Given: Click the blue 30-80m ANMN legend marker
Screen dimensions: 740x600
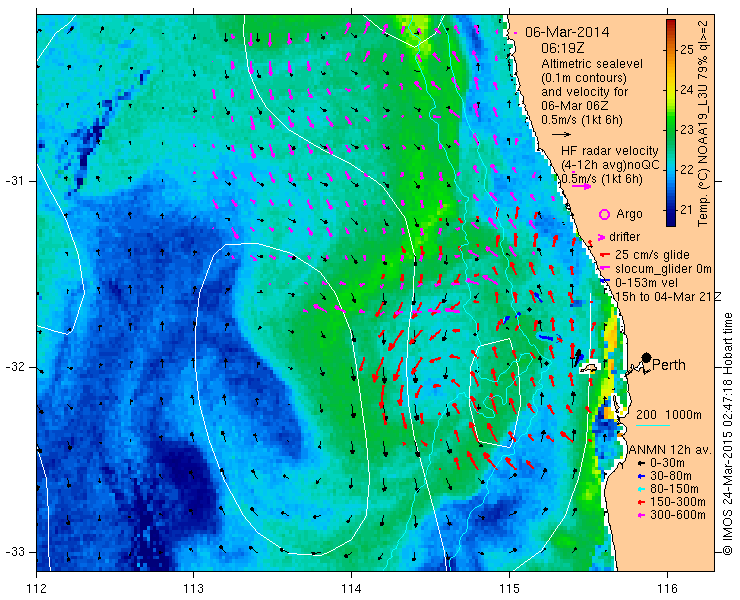Looking at the screenshot, I should click(x=641, y=476).
